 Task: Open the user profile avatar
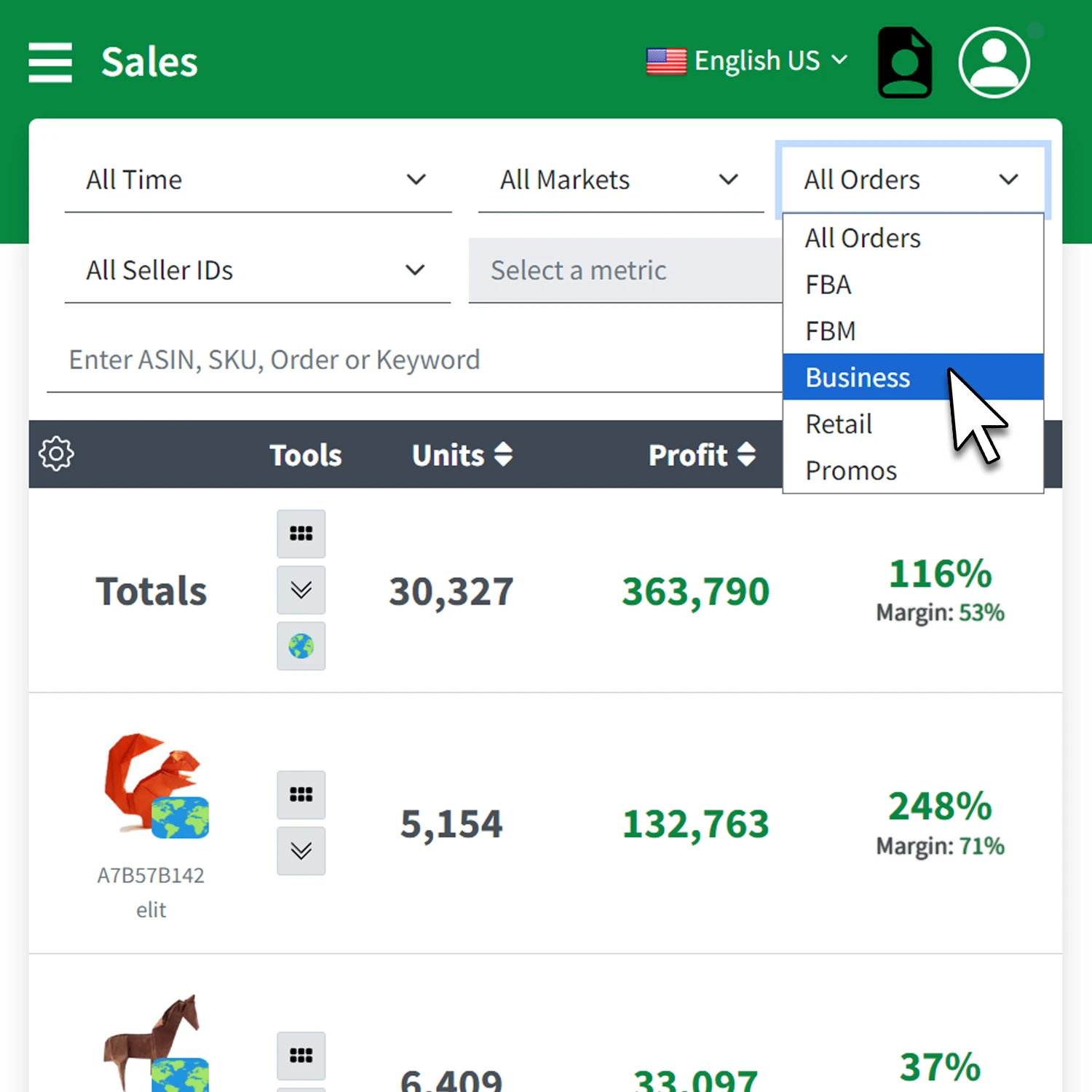point(994,62)
